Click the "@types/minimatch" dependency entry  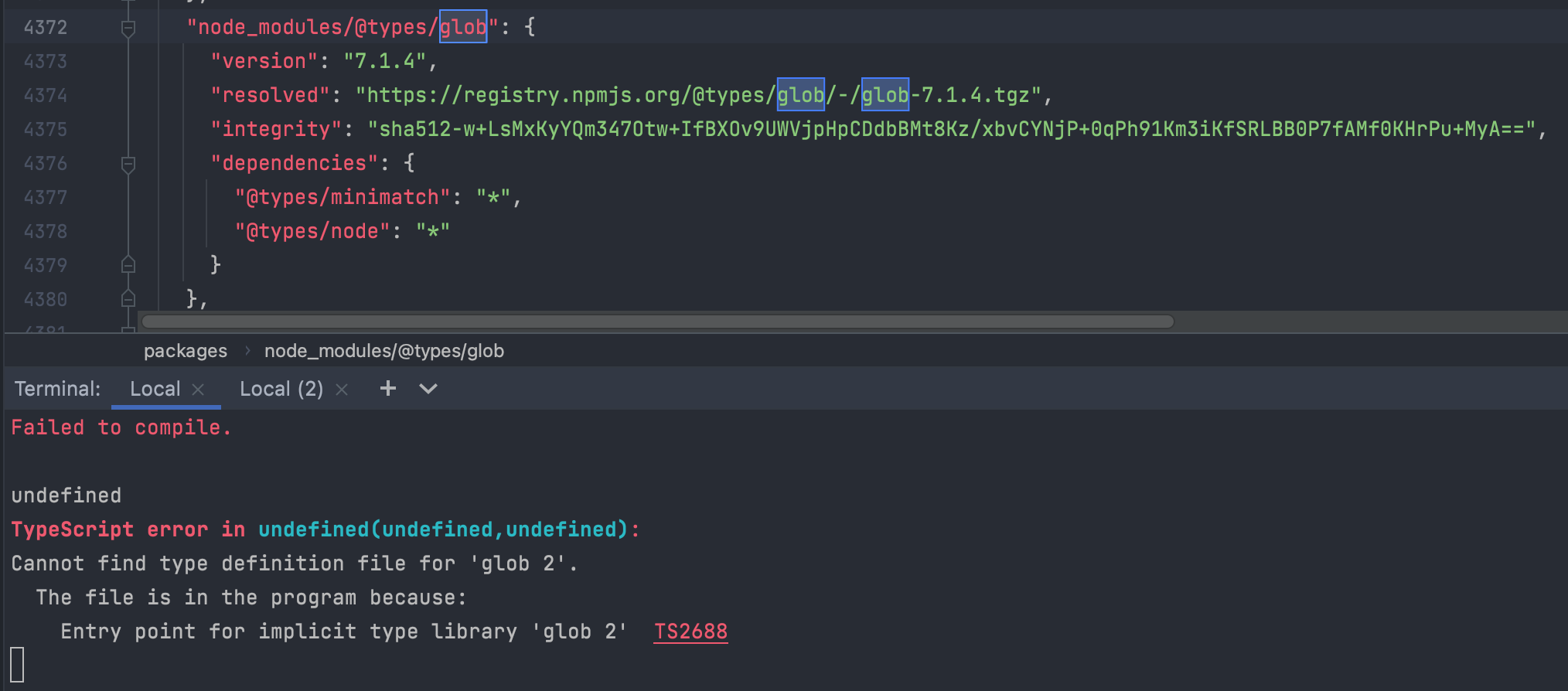343,197
